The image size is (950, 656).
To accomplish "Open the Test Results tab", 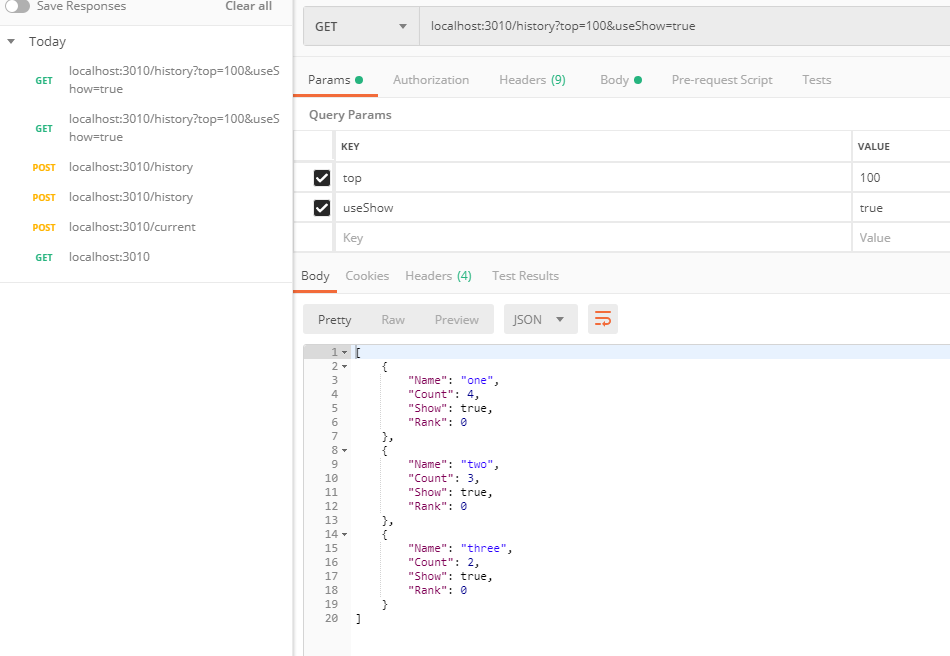I will pos(525,276).
